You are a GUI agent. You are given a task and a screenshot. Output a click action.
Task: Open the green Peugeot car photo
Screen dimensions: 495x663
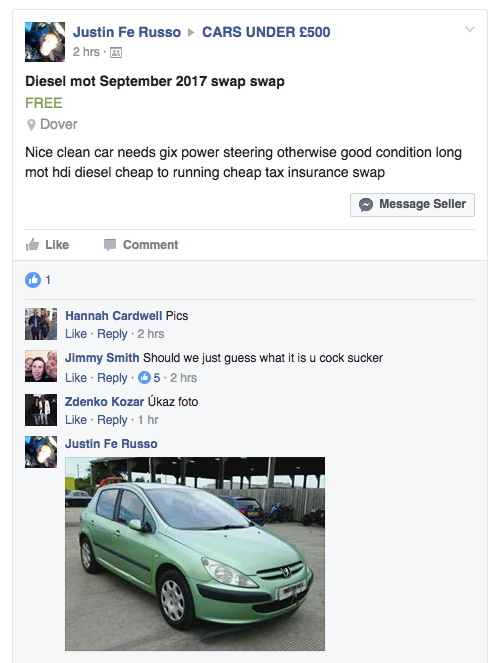click(x=195, y=553)
